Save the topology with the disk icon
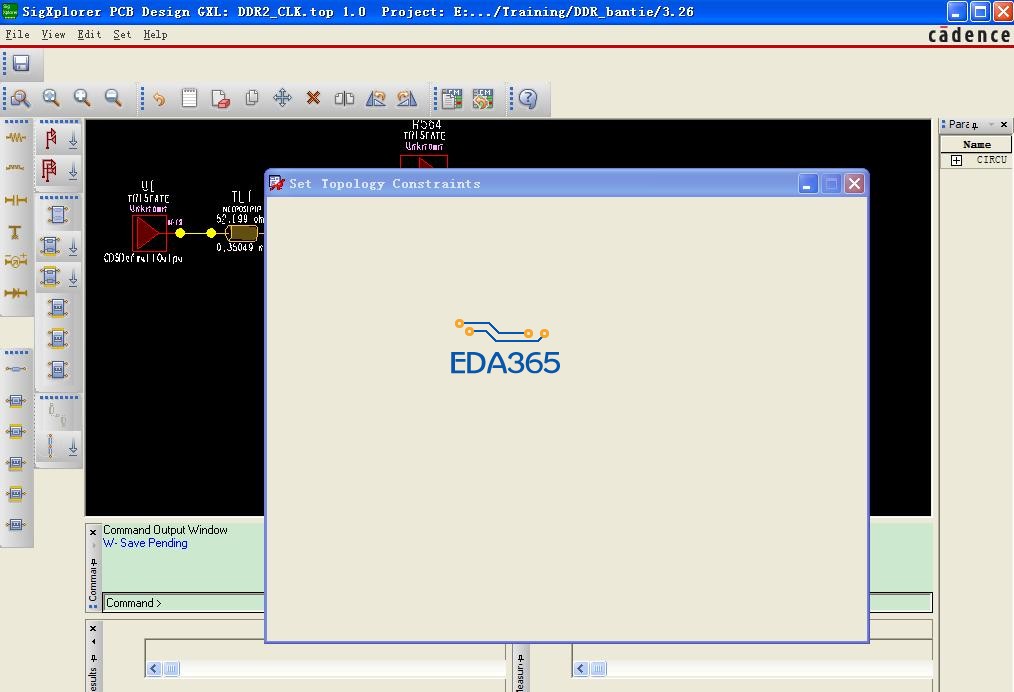1014x692 pixels. pos(21,63)
